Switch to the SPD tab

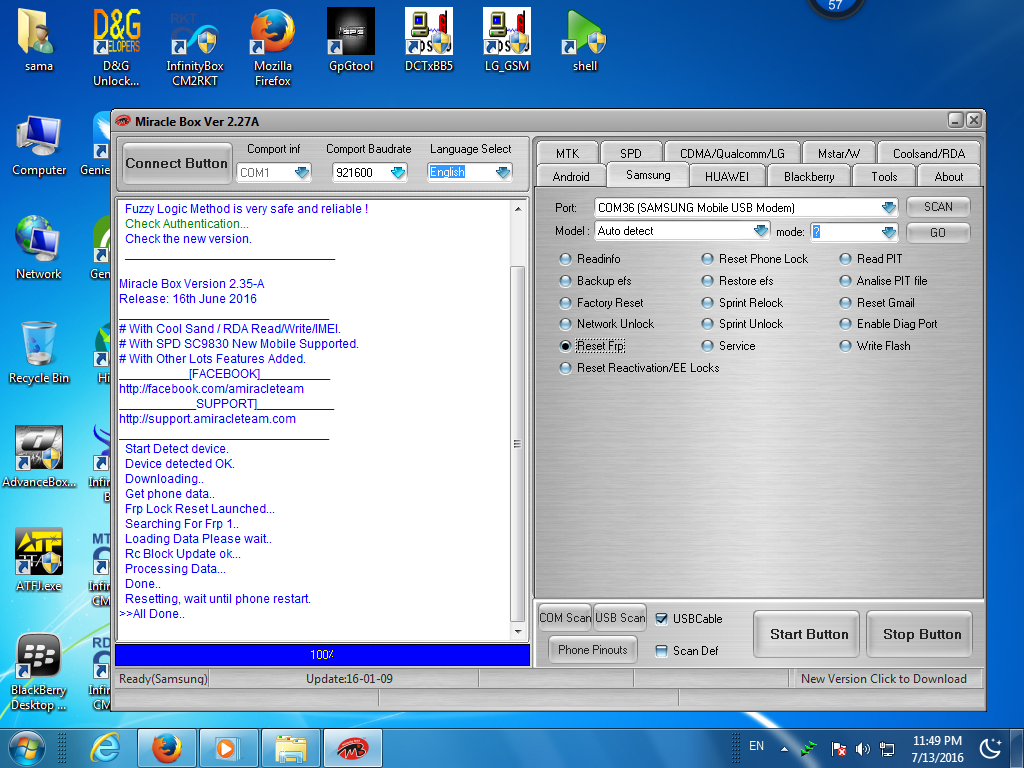pyautogui.click(x=631, y=153)
